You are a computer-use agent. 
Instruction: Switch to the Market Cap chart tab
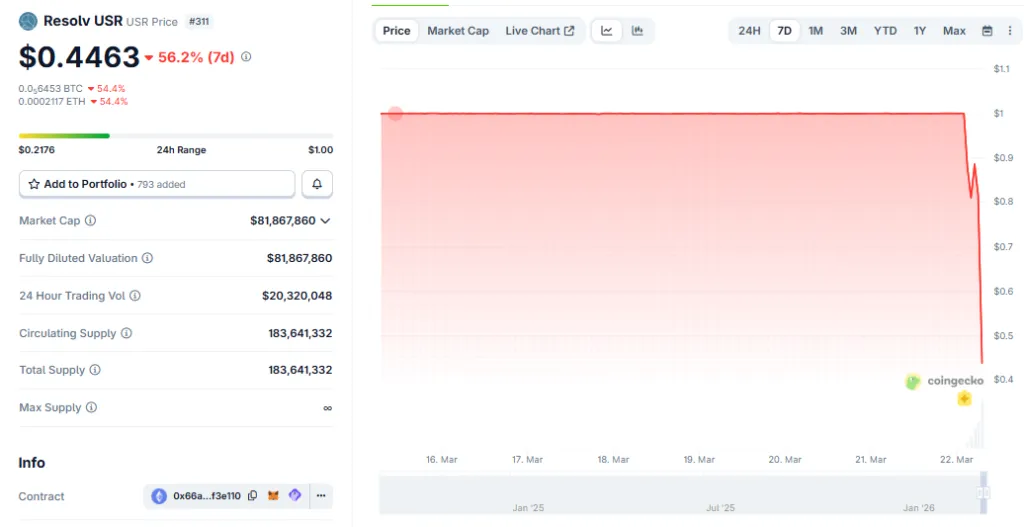458,31
